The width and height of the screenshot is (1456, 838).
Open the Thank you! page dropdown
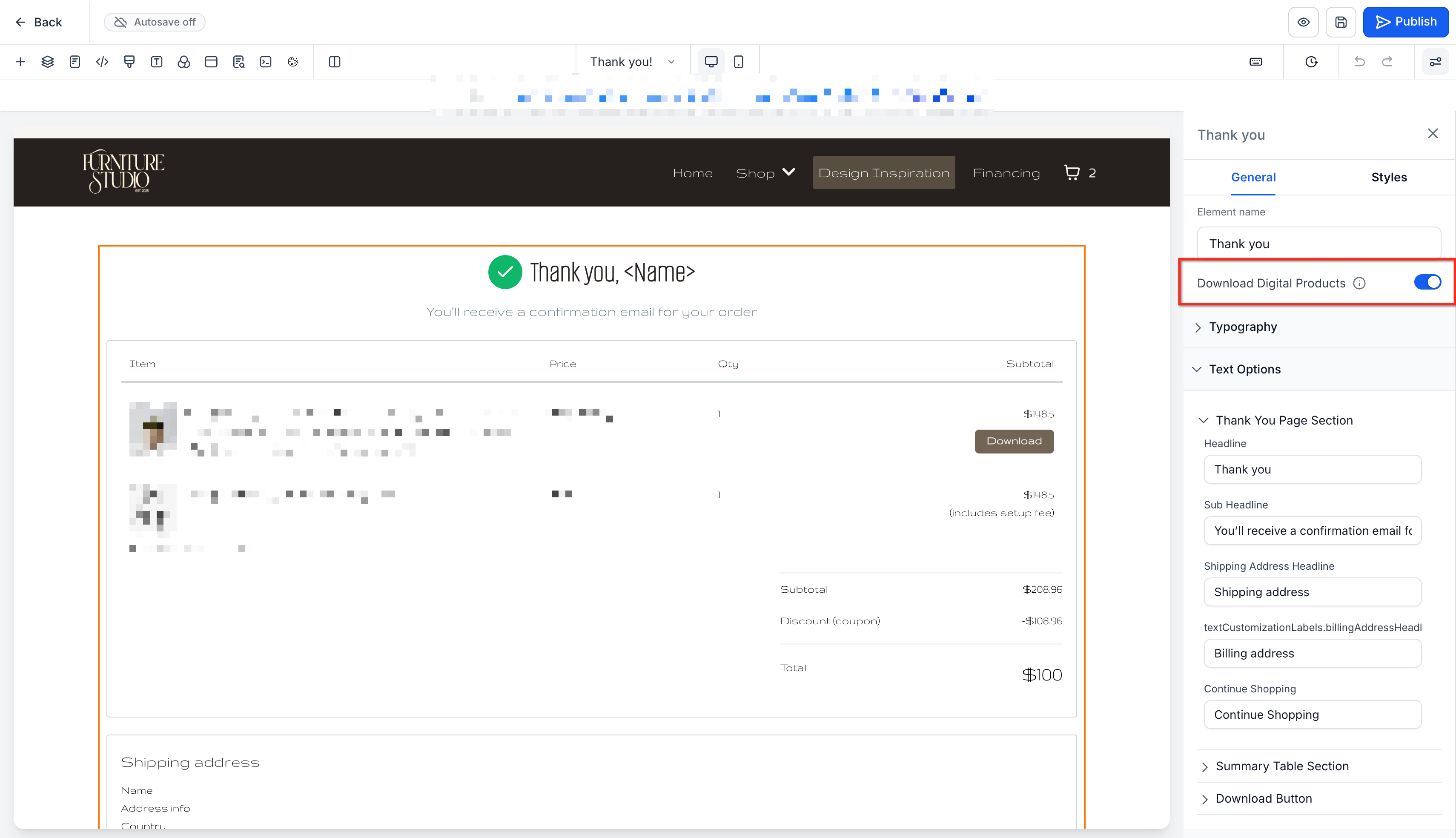pyautogui.click(x=632, y=62)
